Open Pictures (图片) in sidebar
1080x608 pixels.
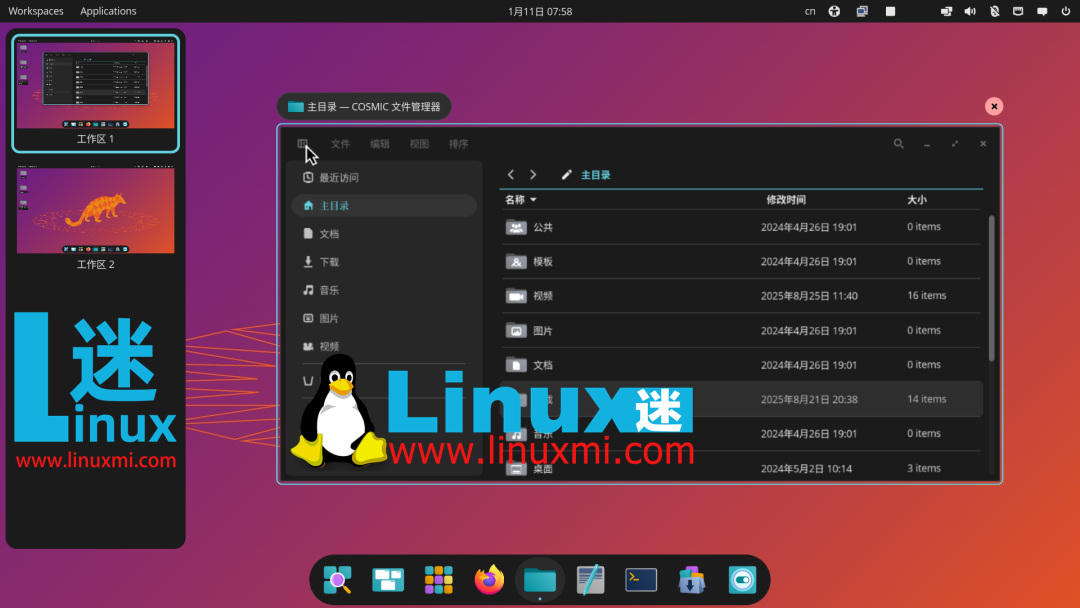point(384,318)
